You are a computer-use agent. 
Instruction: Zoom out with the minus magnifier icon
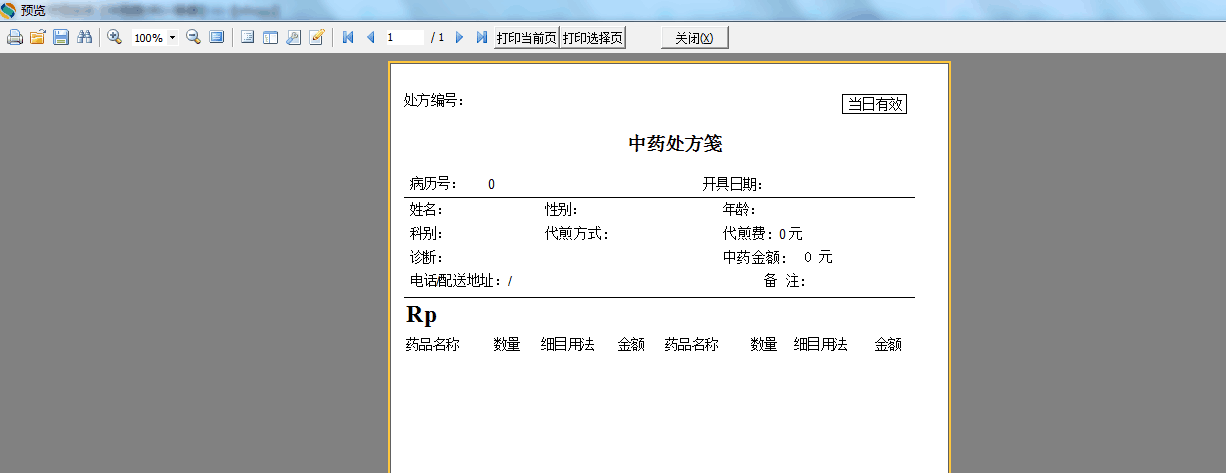[x=194, y=38]
